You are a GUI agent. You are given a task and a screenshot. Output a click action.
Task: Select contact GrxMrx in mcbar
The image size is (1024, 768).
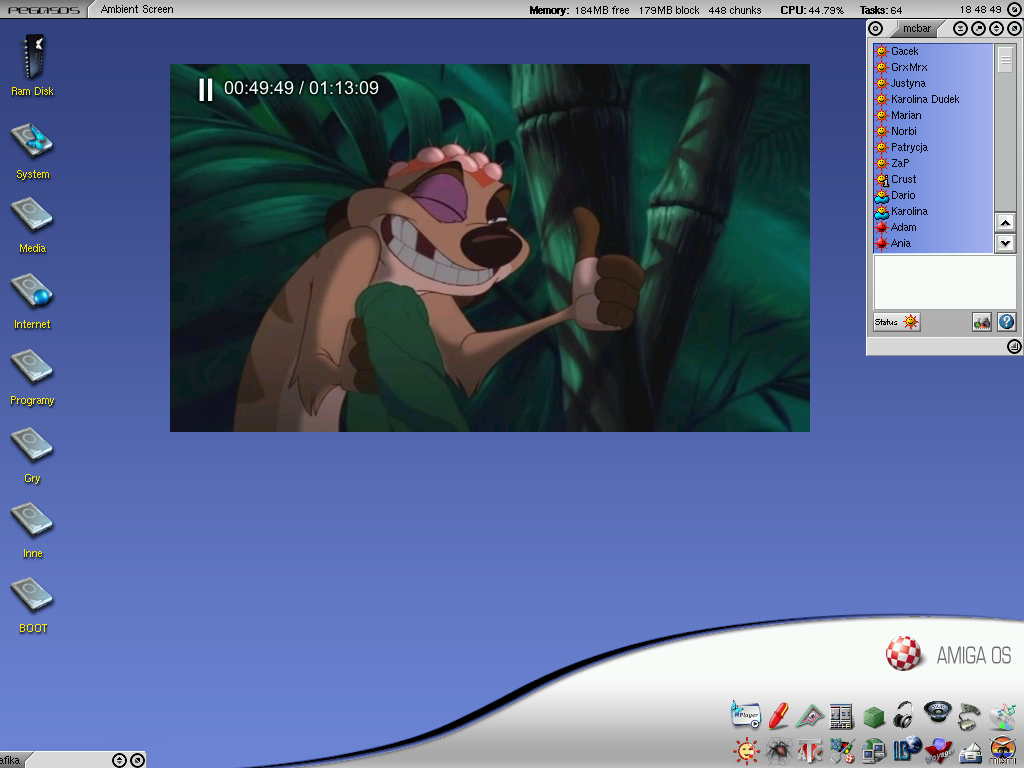click(933, 67)
